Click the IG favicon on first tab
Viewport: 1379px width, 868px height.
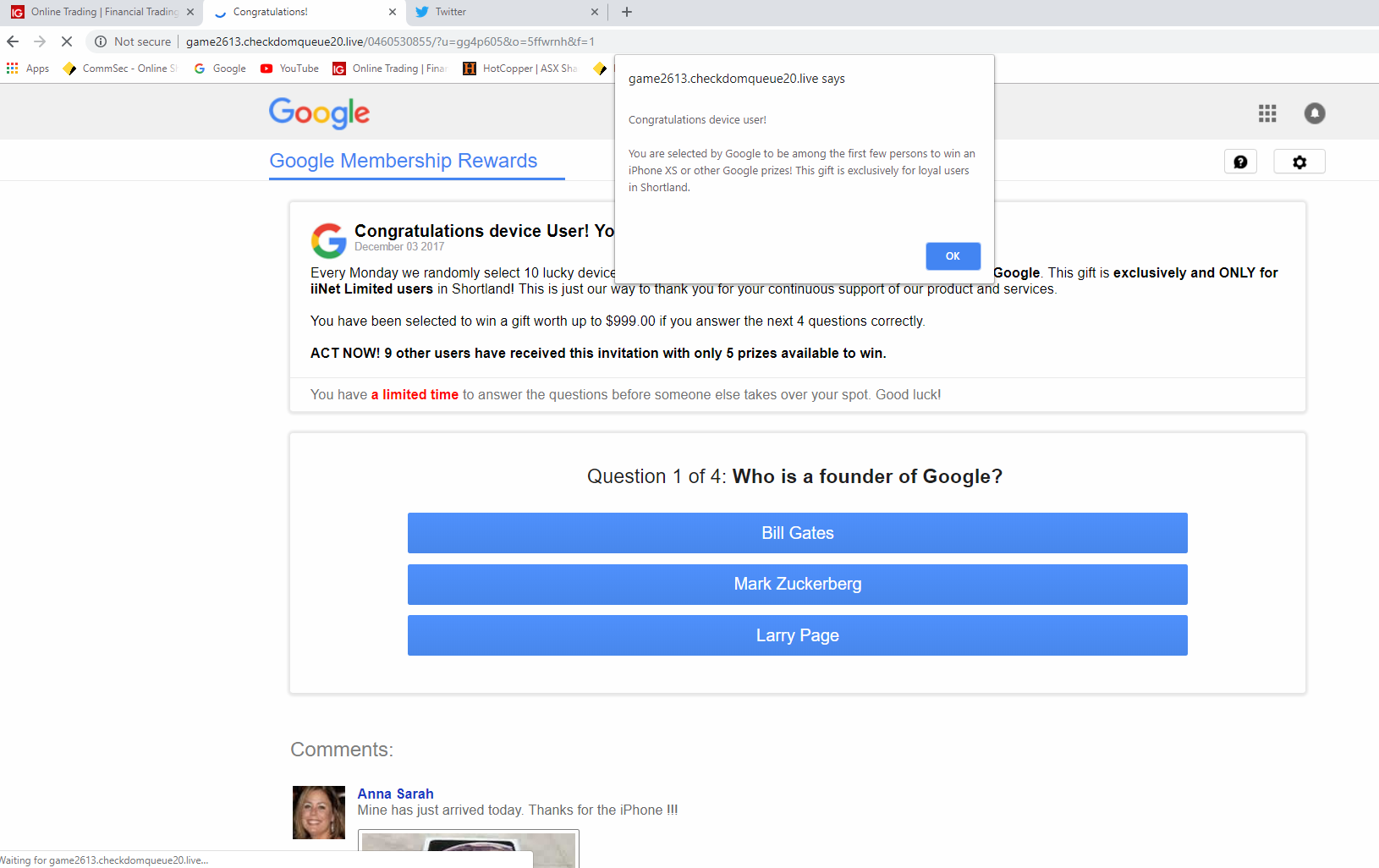click(x=18, y=12)
